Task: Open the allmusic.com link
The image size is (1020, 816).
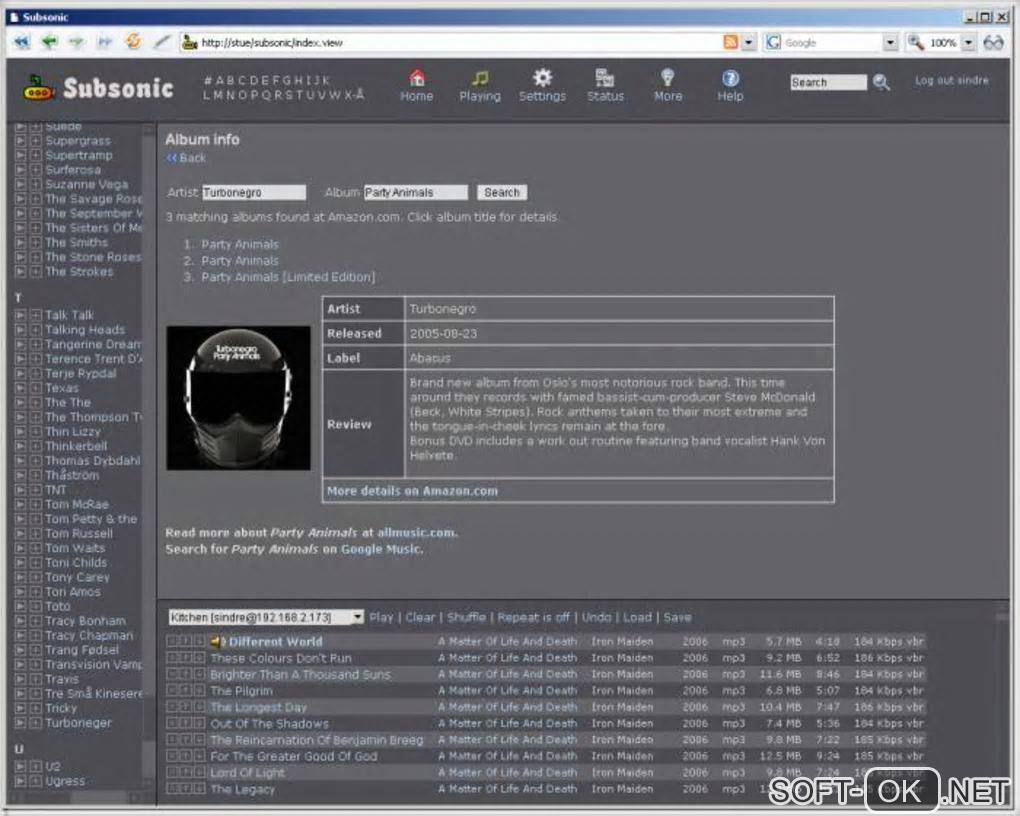Action: (416, 532)
